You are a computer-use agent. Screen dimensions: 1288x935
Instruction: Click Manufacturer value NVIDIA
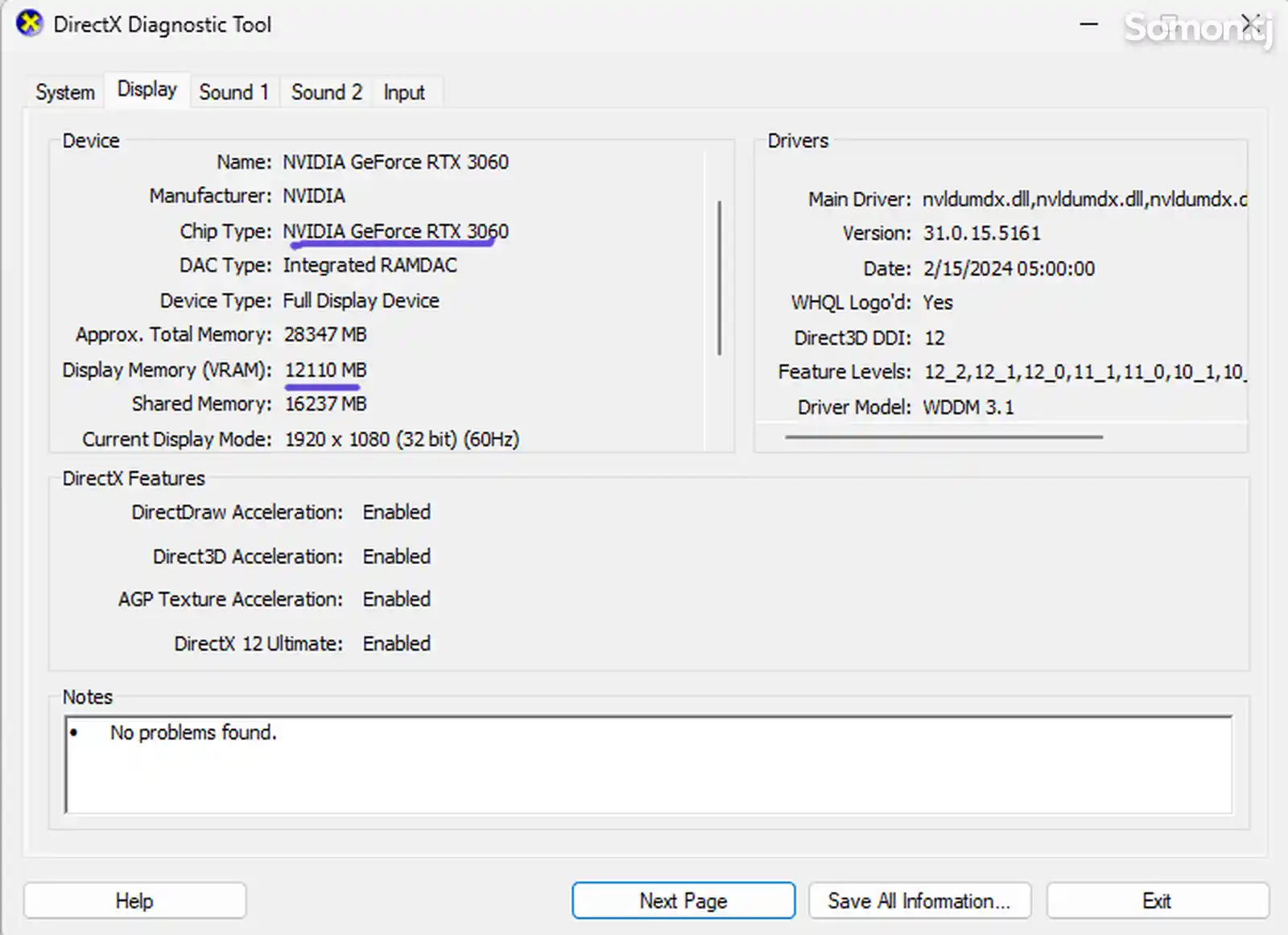[x=314, y=196]
